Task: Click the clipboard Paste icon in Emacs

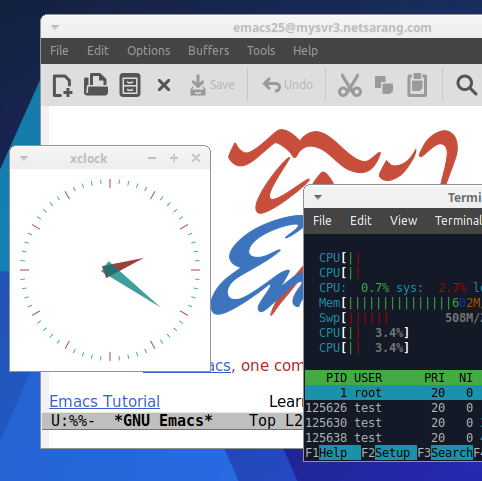Action: (x=417, y=85)
